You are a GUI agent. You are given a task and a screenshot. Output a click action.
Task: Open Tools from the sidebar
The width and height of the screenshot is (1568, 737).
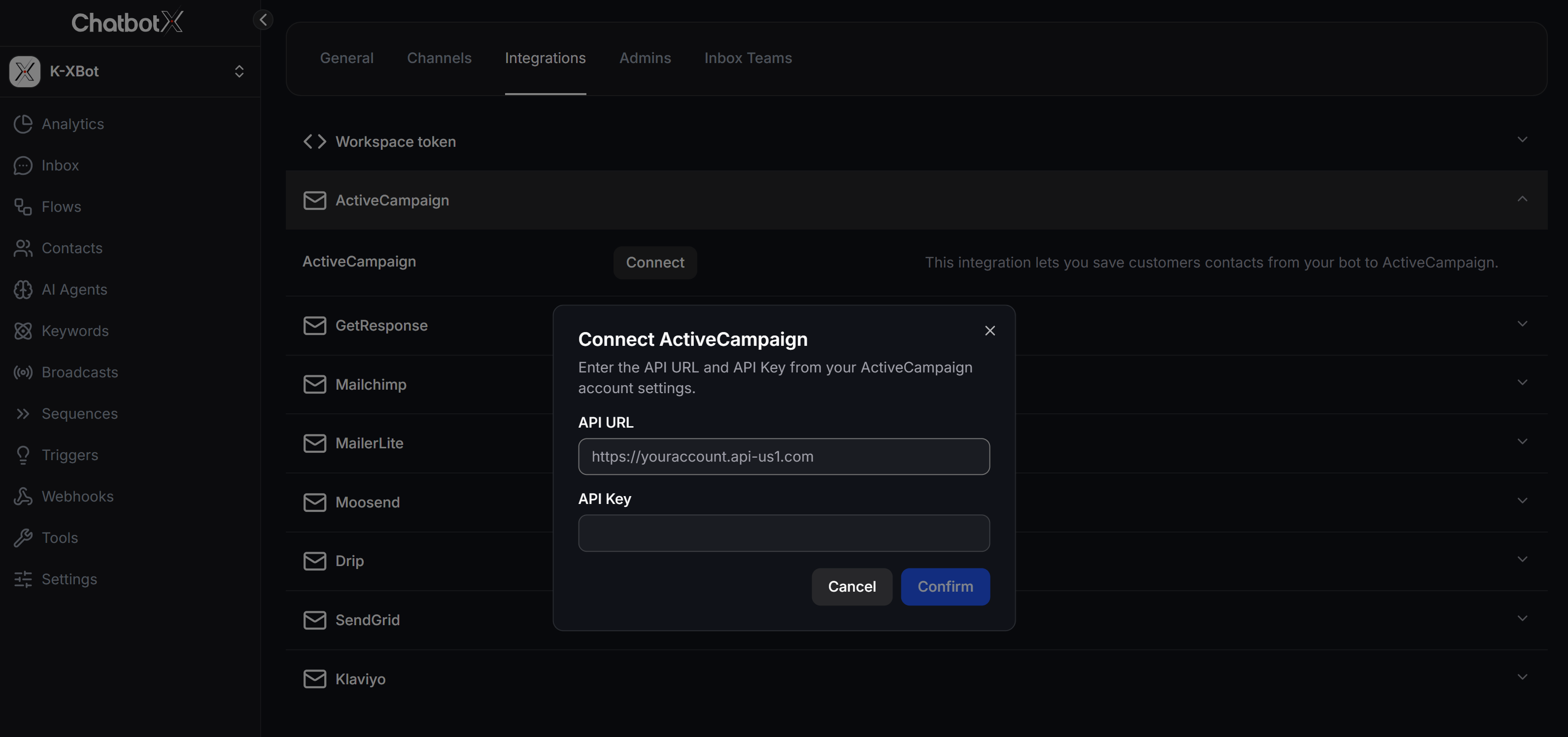60,537
